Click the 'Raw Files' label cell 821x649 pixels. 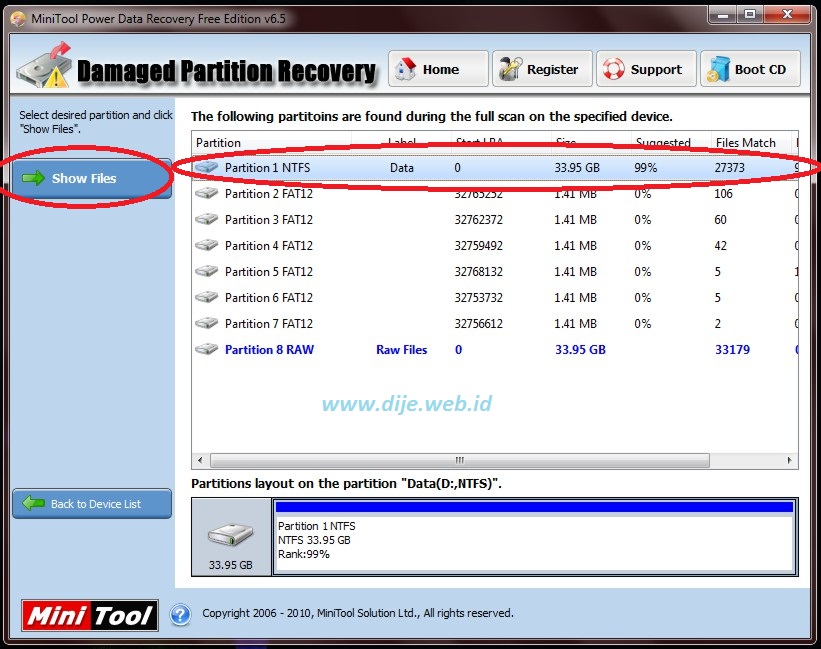click(x=402, y=350)
